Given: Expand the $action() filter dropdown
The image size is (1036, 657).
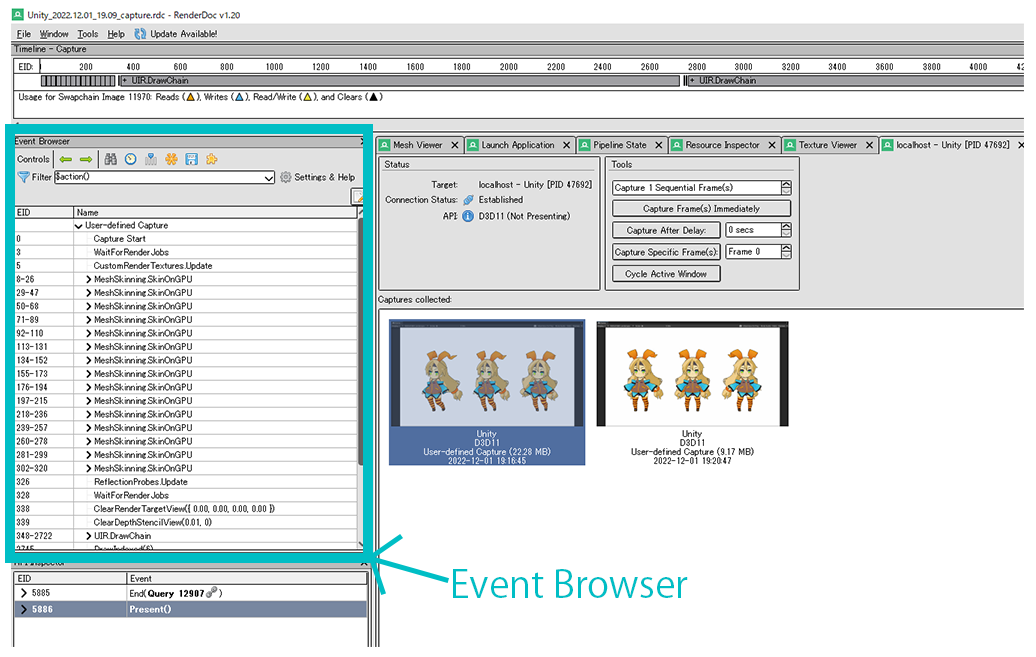Looking at the screenshot, I should click(268, 177).
